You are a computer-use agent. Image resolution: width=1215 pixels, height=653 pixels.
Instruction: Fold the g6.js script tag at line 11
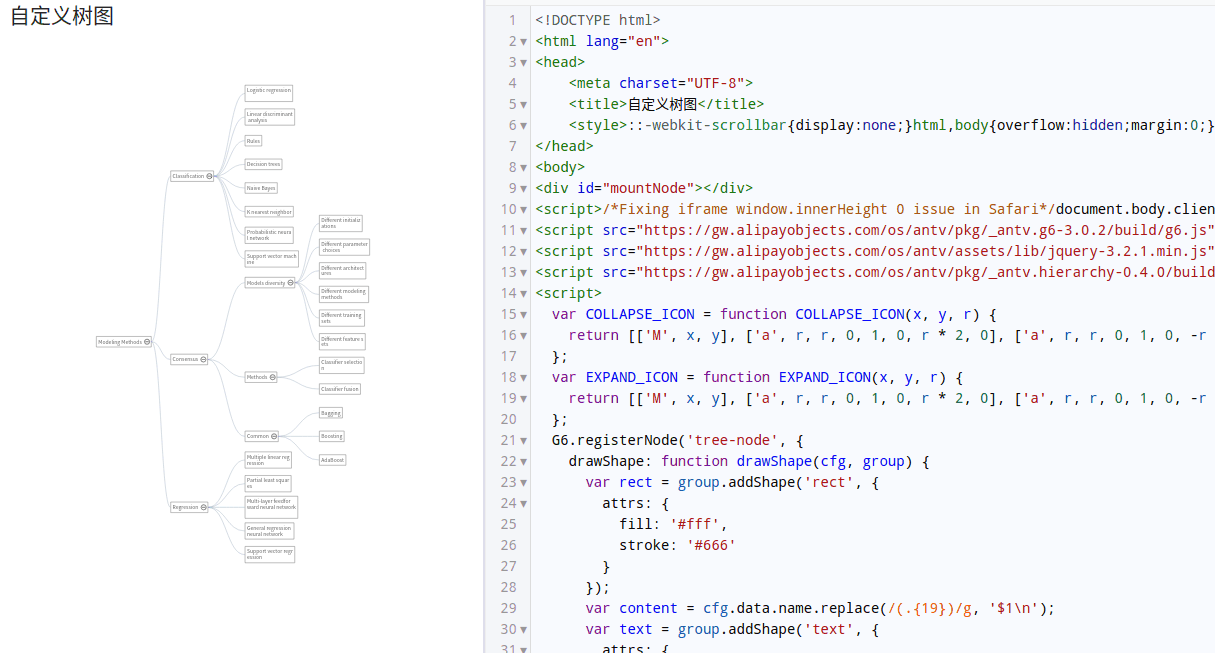523,231
